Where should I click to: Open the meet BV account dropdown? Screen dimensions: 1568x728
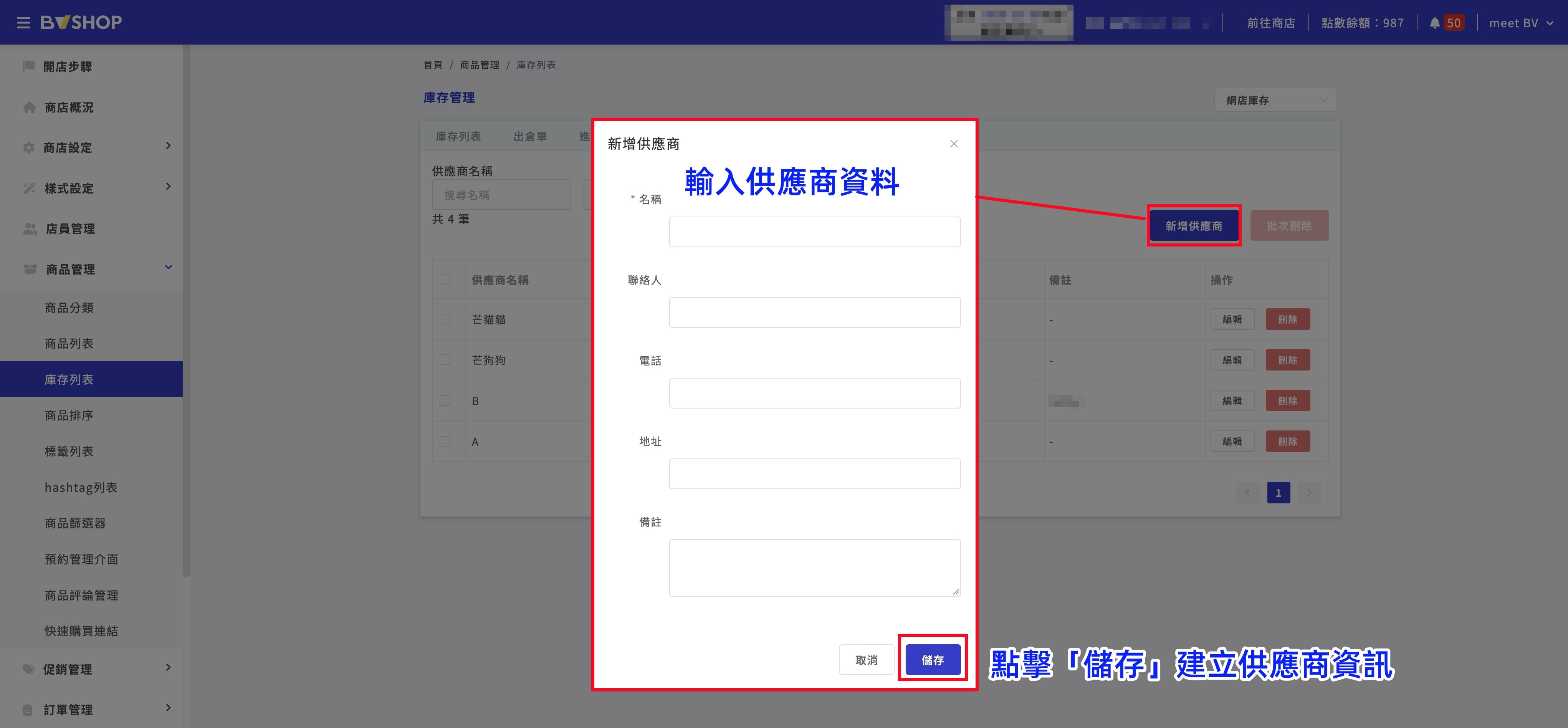[1520, 23]
